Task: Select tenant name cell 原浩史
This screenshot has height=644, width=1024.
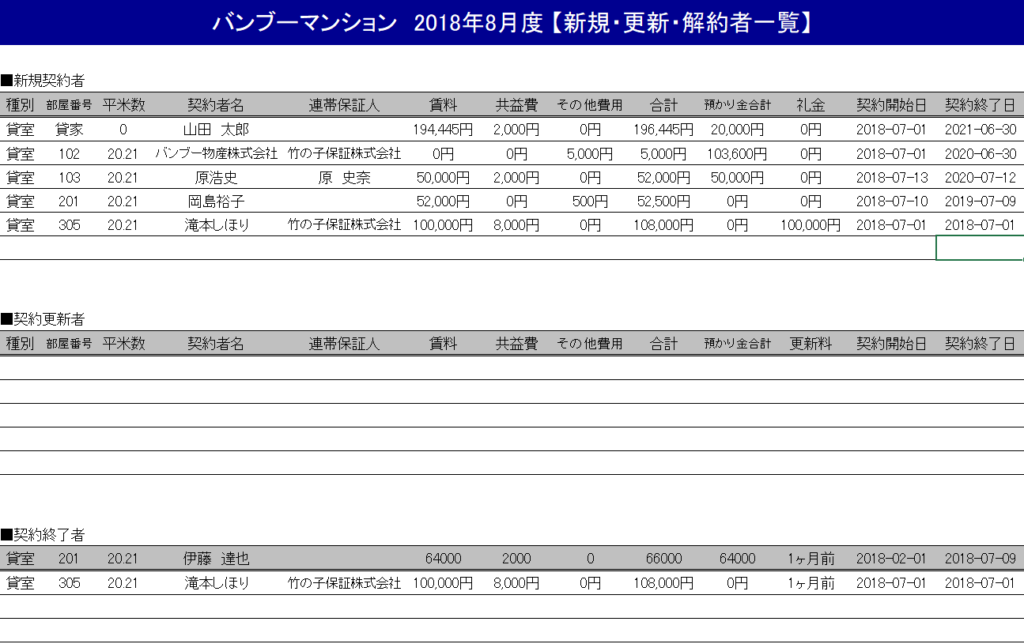Action: point(216,178)
